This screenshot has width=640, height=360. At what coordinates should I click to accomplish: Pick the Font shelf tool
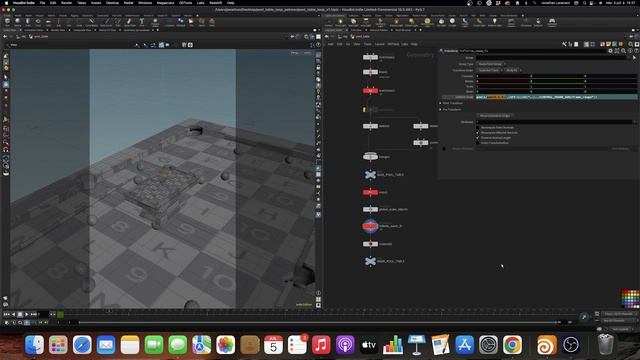tap(142, 22)
